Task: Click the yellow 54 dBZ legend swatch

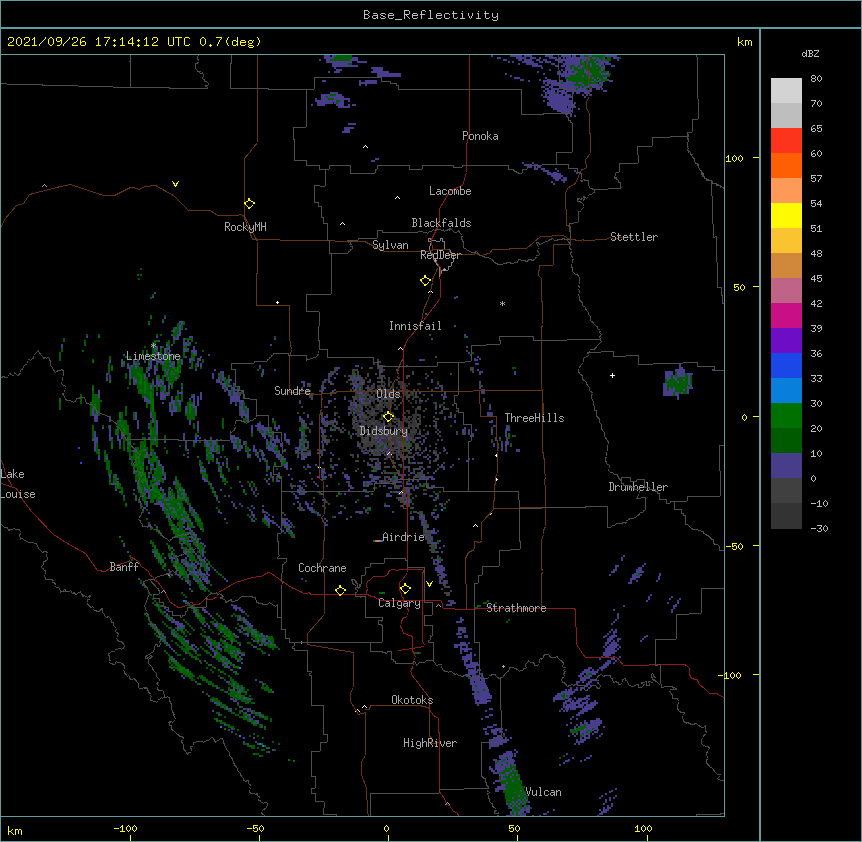Action: tap(786, 215)
